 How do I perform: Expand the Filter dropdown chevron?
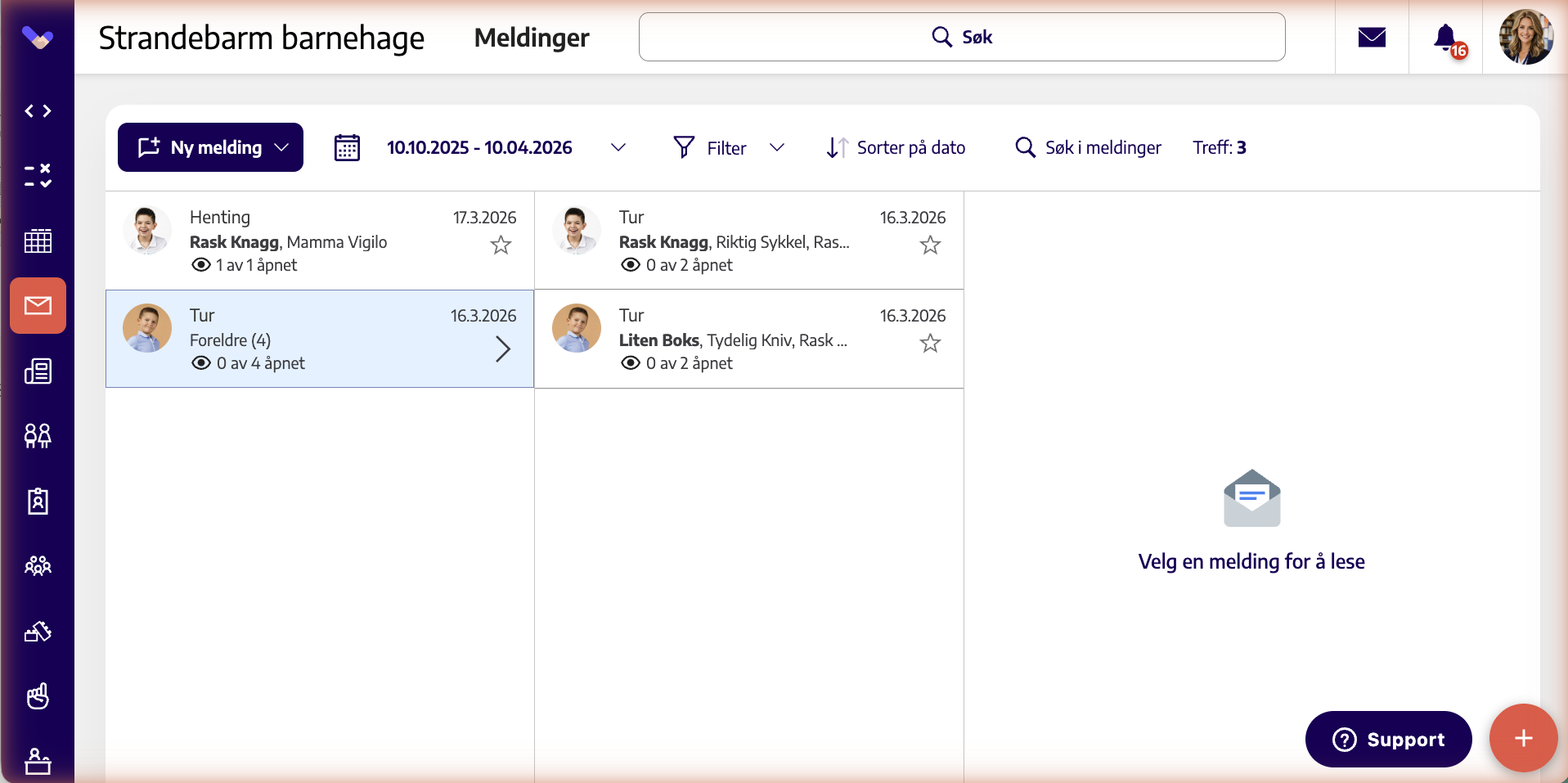pos(777,147)
